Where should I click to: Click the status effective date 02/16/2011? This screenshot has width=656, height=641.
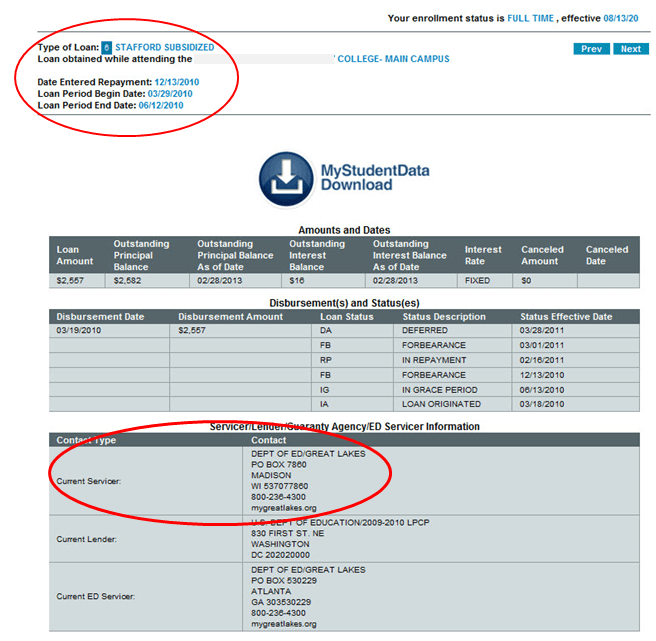point(542,360)
